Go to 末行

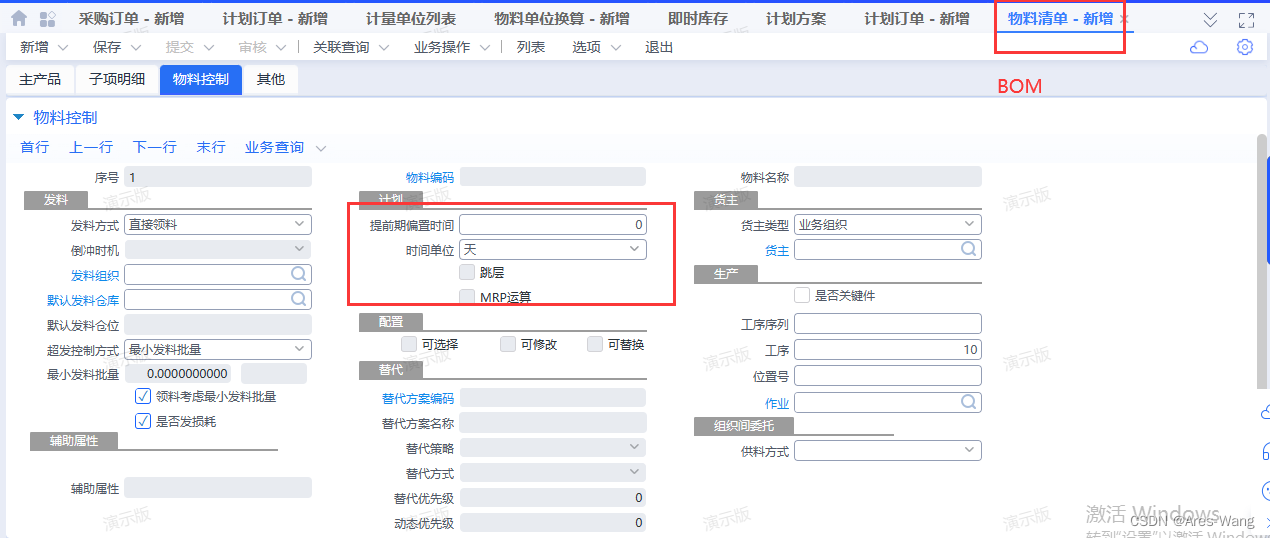211,147
